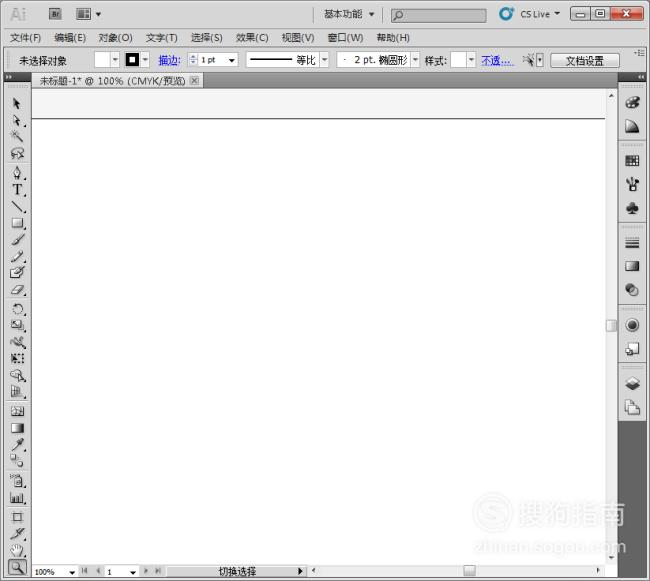Open the Swatches panel icon
The height and width of the screenshot is (581, 650).
click(632, 161)
